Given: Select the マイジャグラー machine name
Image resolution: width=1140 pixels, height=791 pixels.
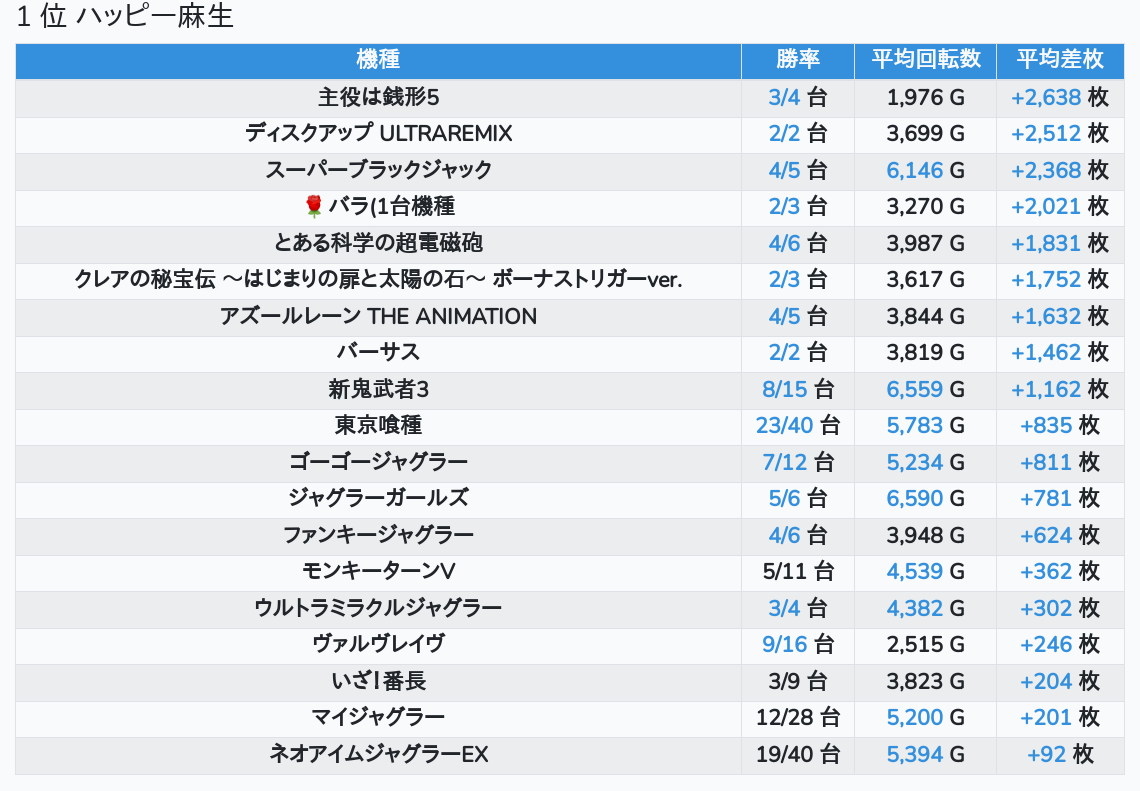Looking at the screenshot, I should 378,717.
